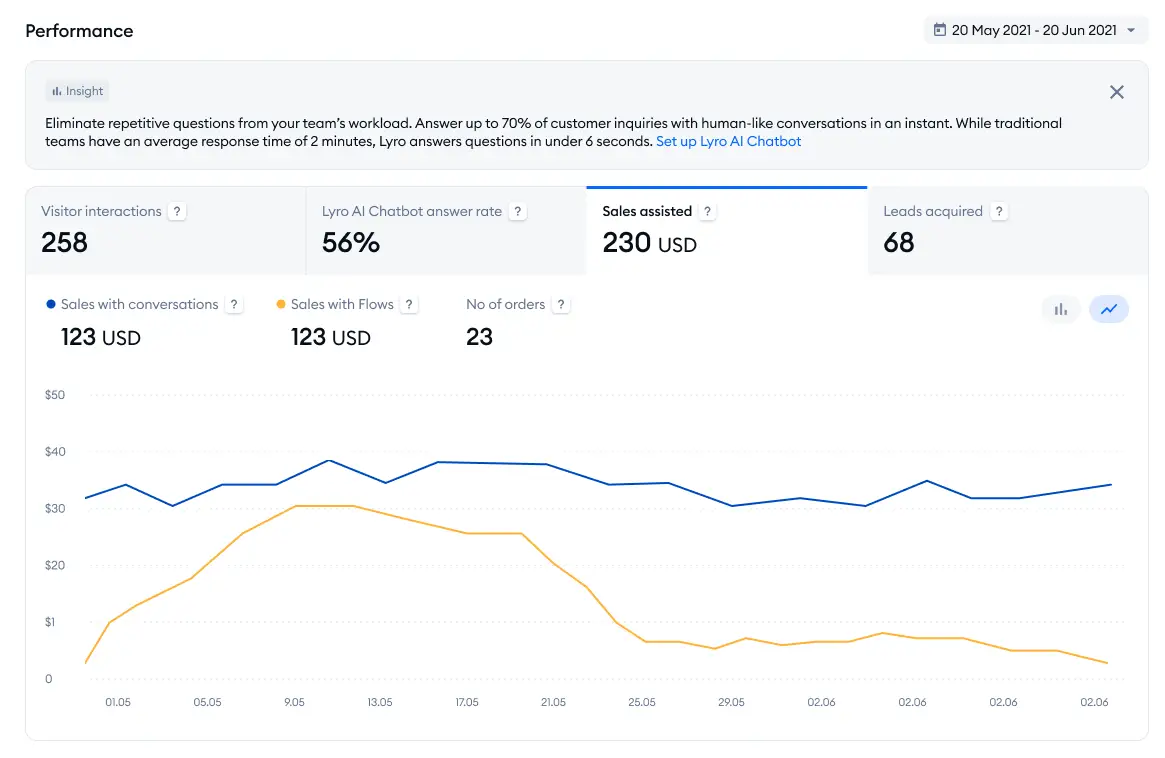Click the $40 y-axis label
1165x758 pixels.
click(x=55, y=452)
